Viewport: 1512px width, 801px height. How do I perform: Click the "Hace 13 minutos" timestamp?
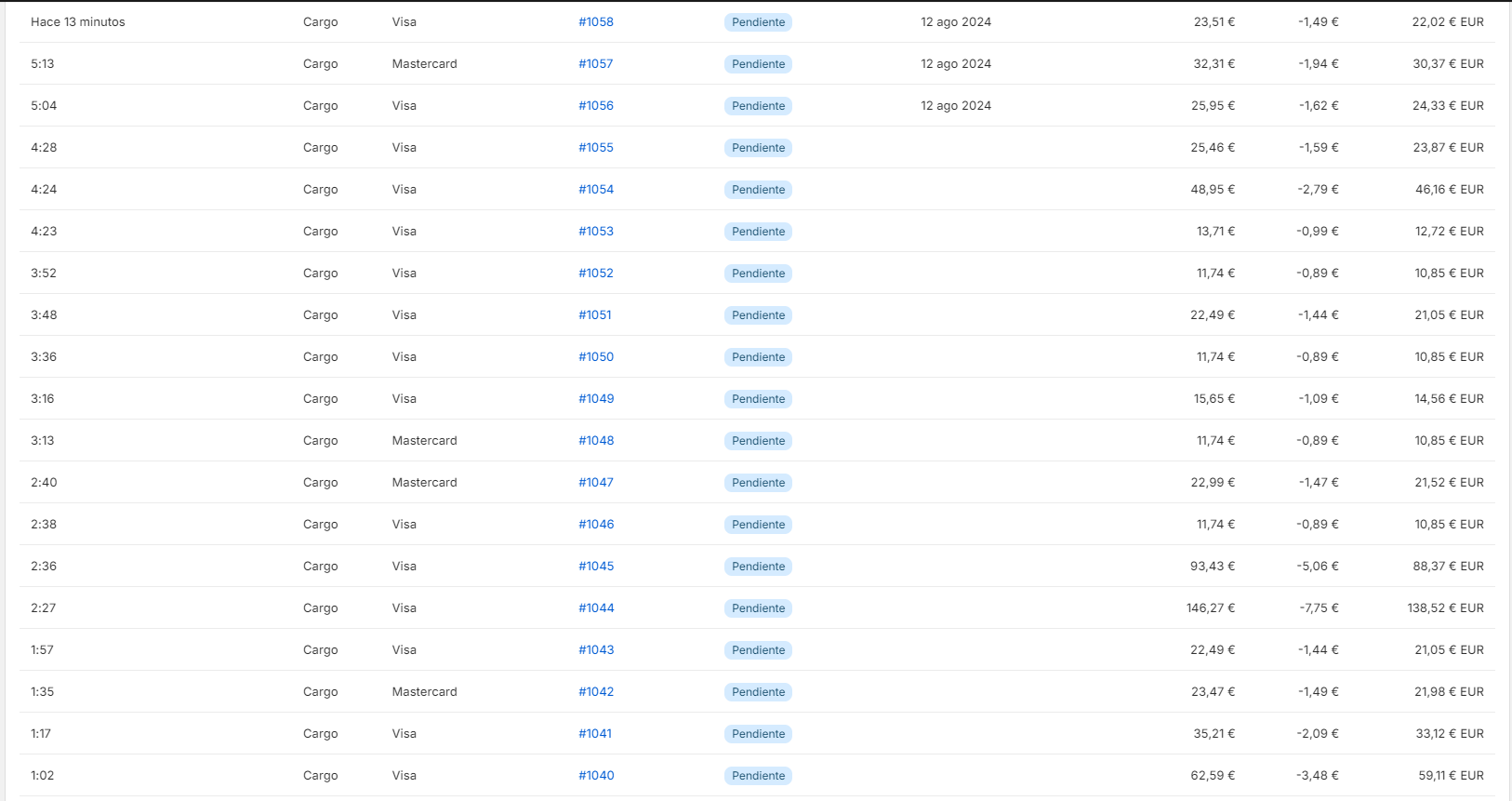(x=78, y=21)
